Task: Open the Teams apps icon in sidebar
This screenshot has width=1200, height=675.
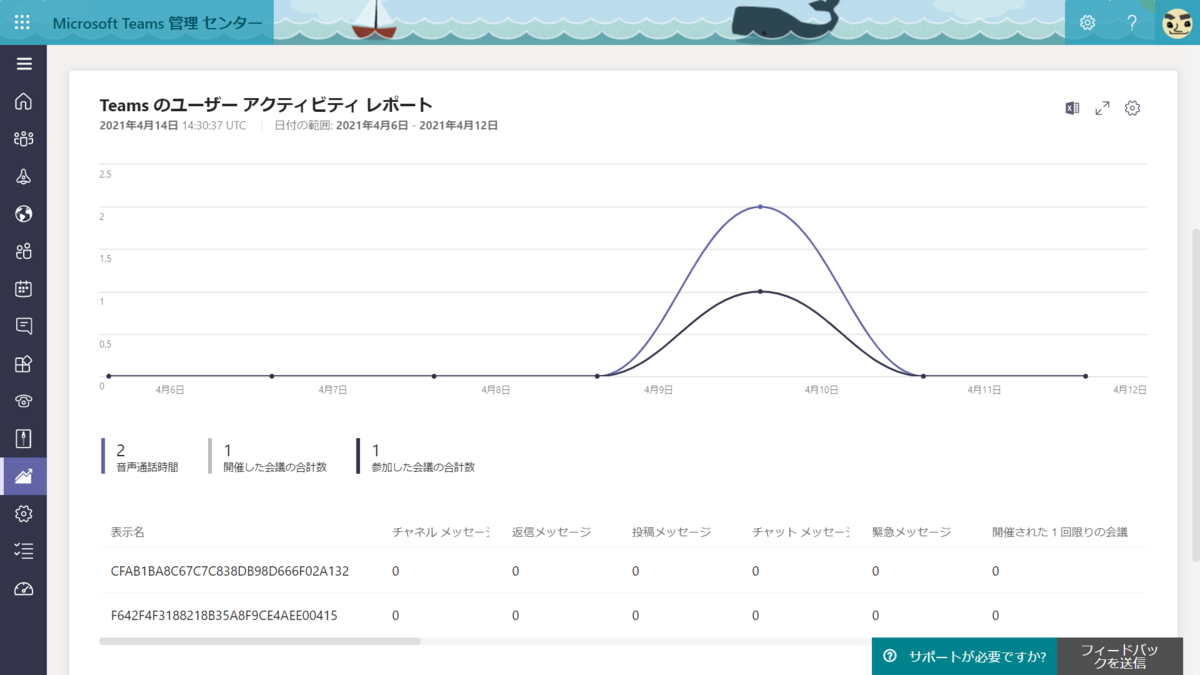Action: [x=24, y=364]
